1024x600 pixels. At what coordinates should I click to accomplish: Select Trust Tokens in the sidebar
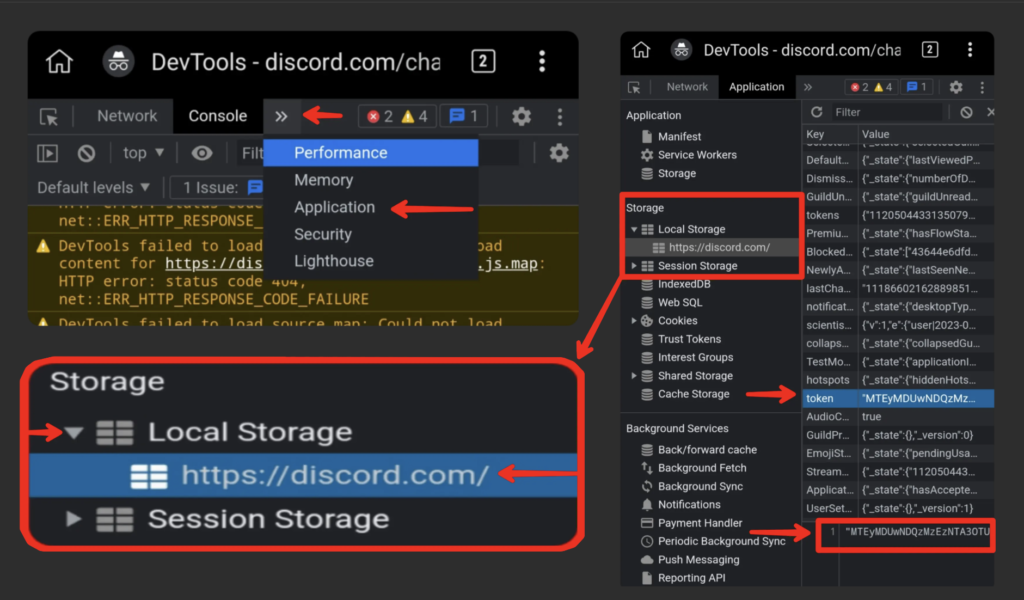pos(689,339)
